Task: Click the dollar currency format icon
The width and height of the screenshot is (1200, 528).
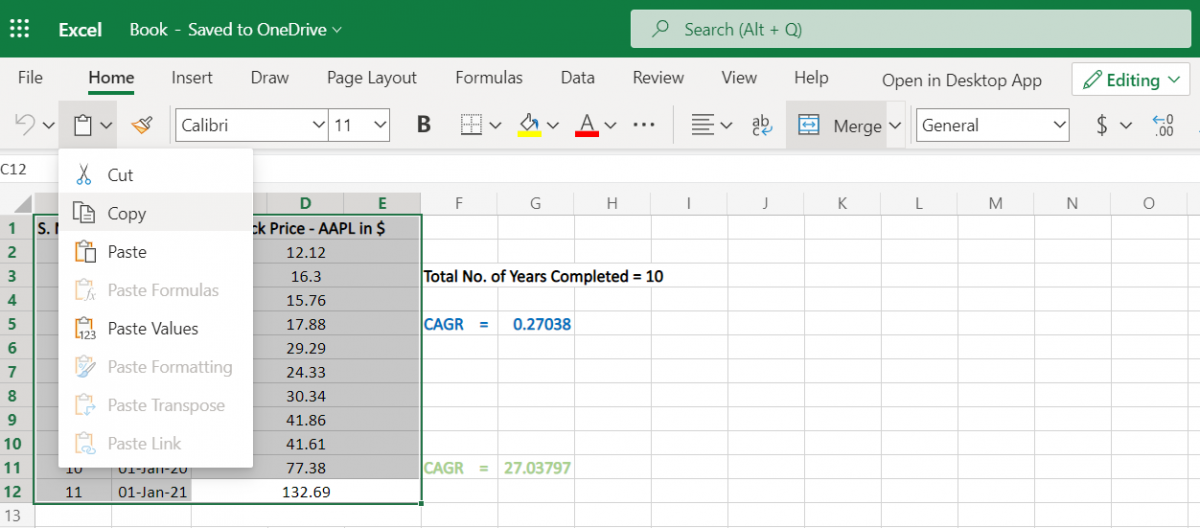Action: 1102,125
